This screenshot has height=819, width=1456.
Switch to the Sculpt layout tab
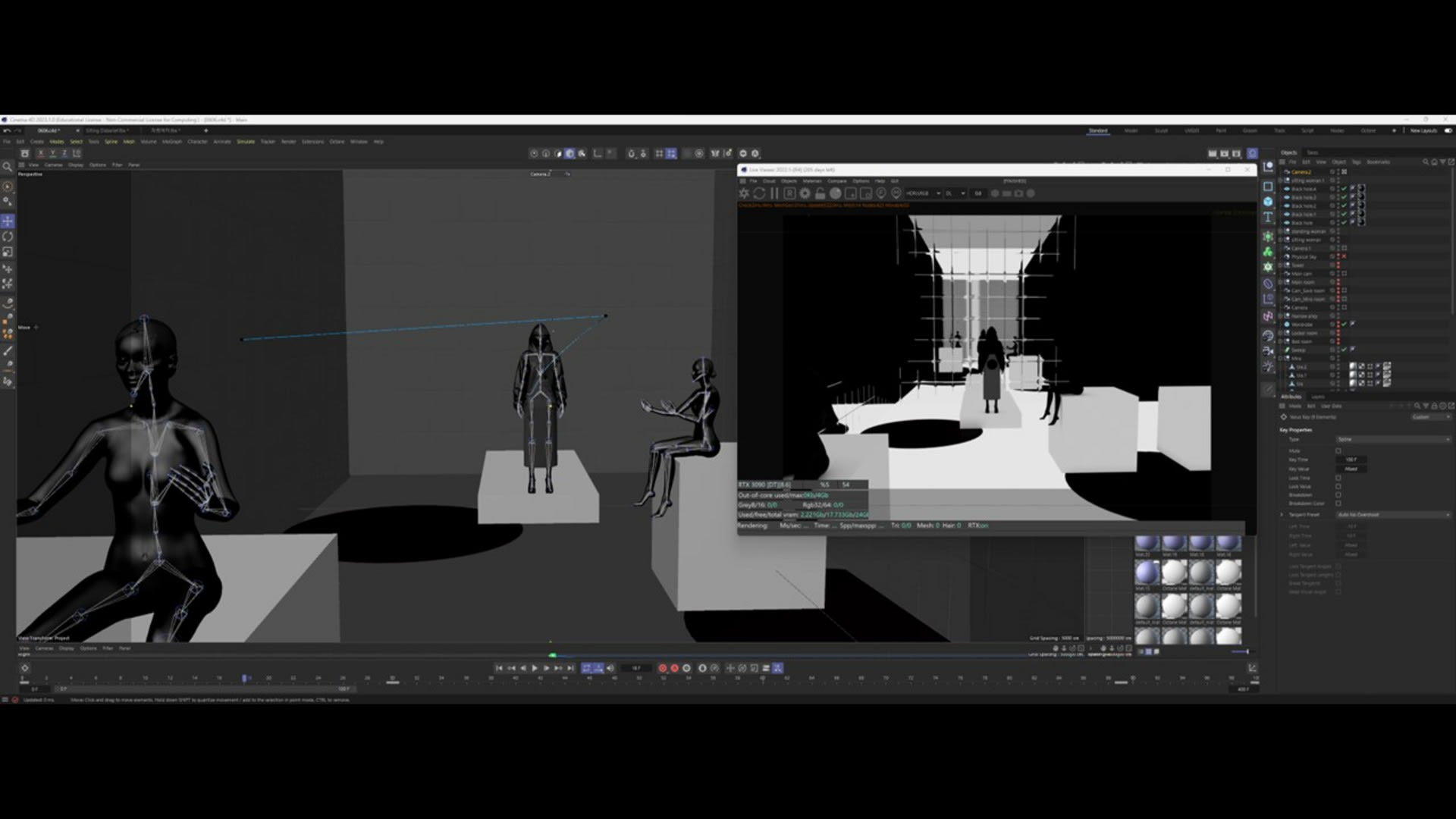pos(1161,130)
